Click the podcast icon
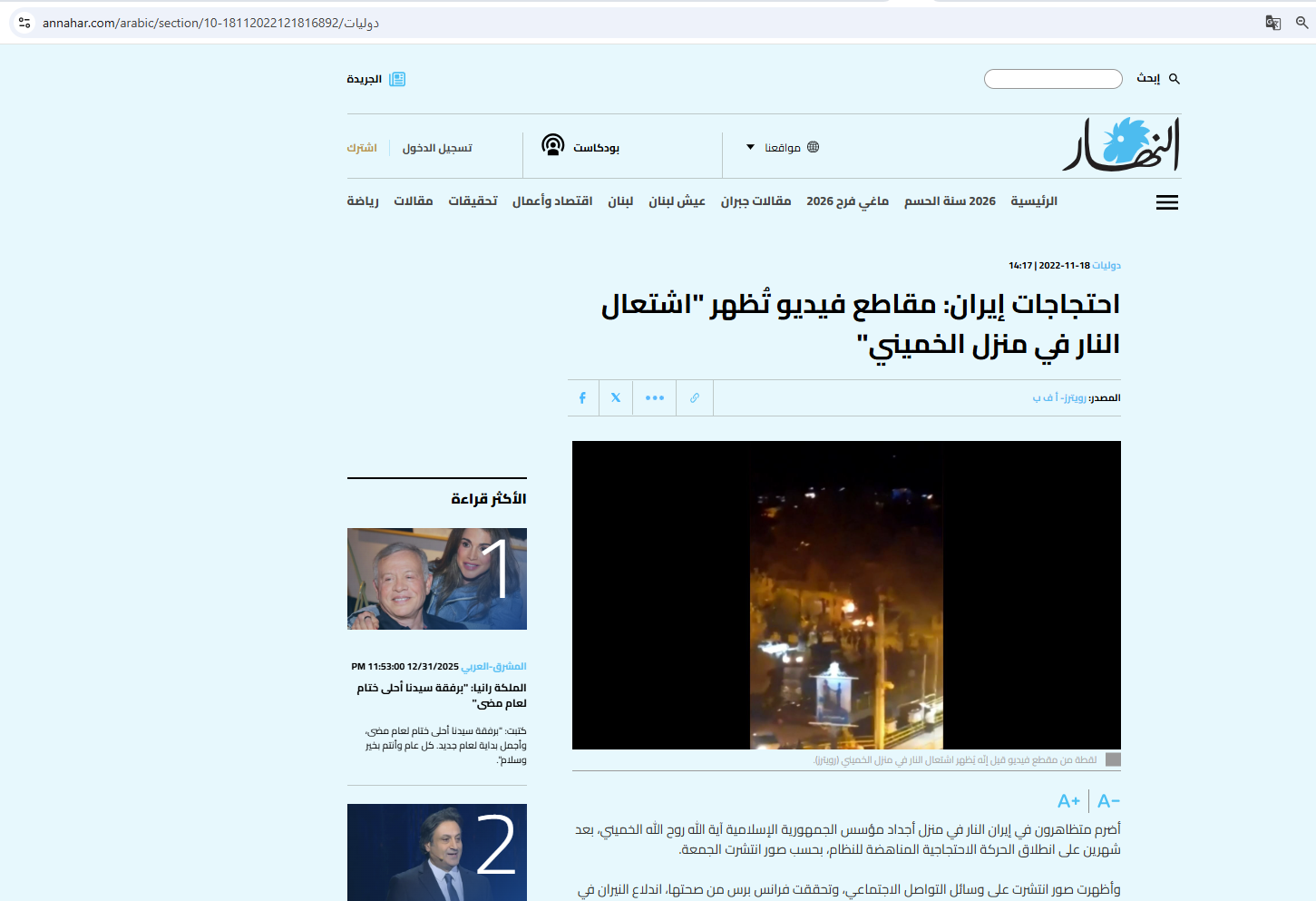 [x=552, y=145]
